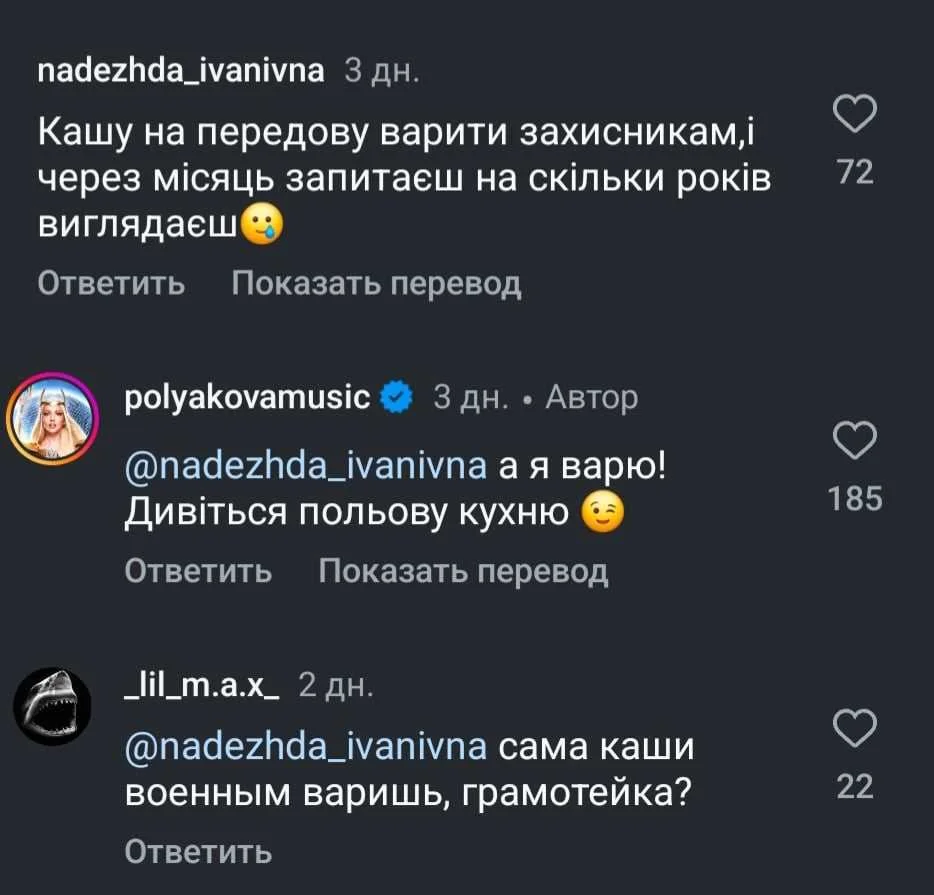Click Ответить under _lil_m.a.x_'s comment
This screenshot has height=895, width=934.
[x=198, y=851]
